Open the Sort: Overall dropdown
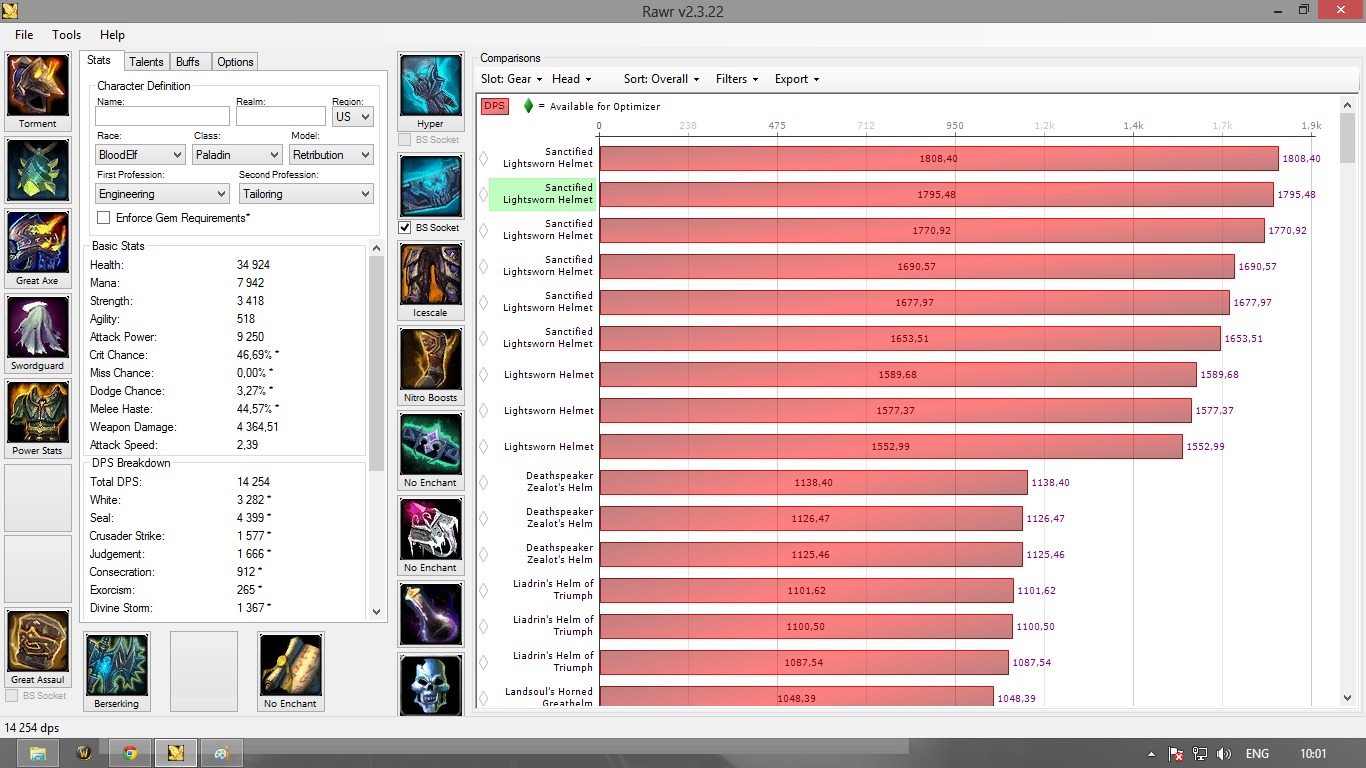Image resolution: width=1366 pixels, height=768 pixels. (x=661, y=79)
